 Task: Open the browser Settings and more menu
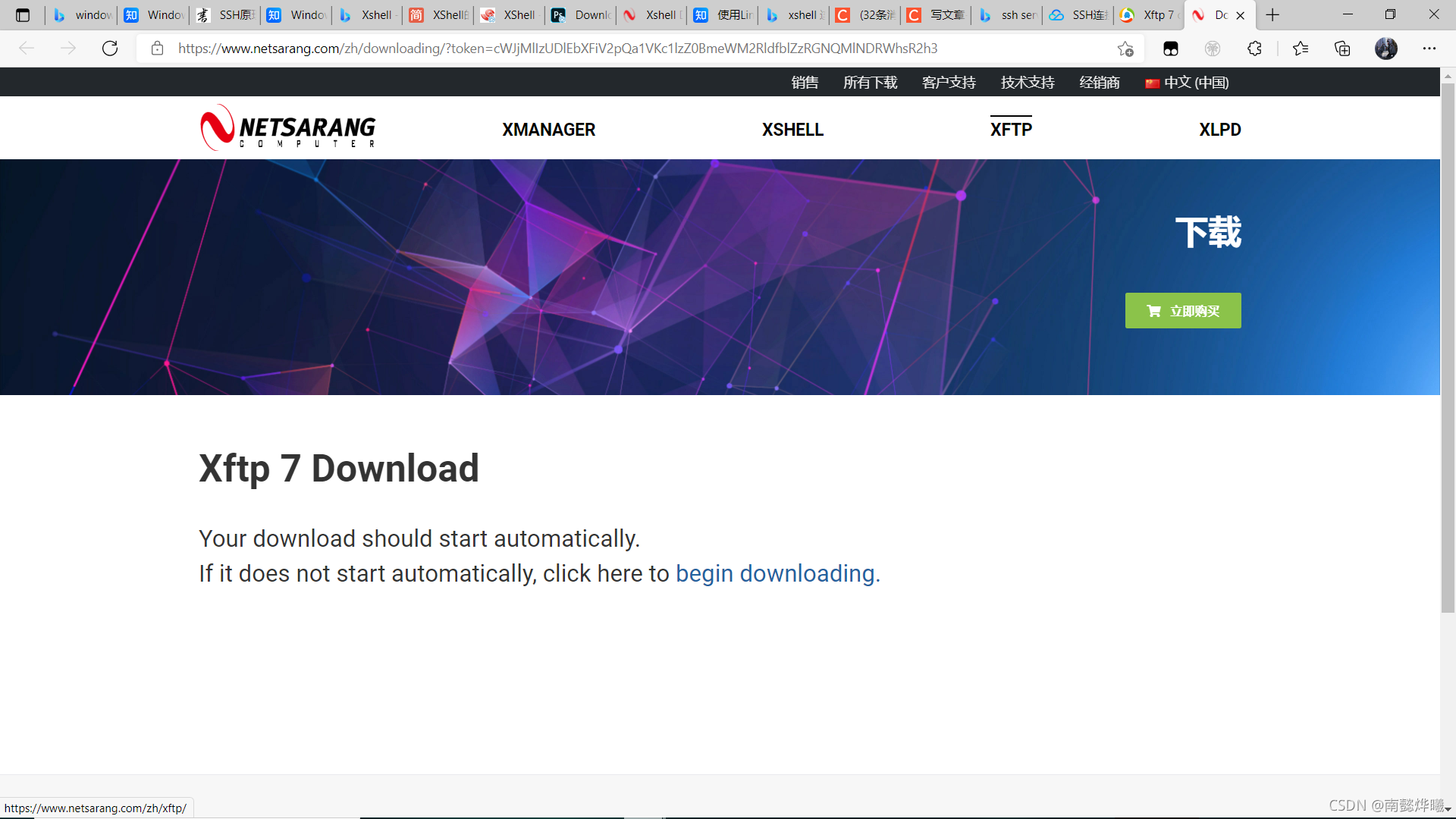(x=1429, y=49)
